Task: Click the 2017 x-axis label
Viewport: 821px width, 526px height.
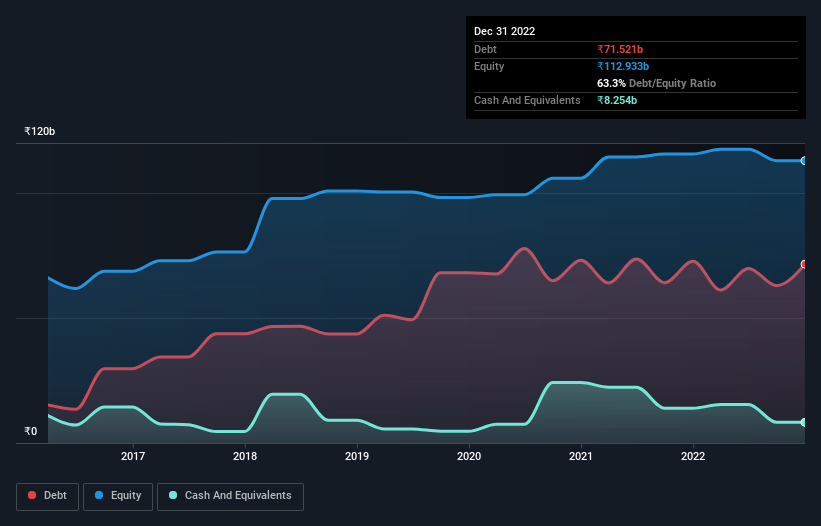Action: point(133,456)
